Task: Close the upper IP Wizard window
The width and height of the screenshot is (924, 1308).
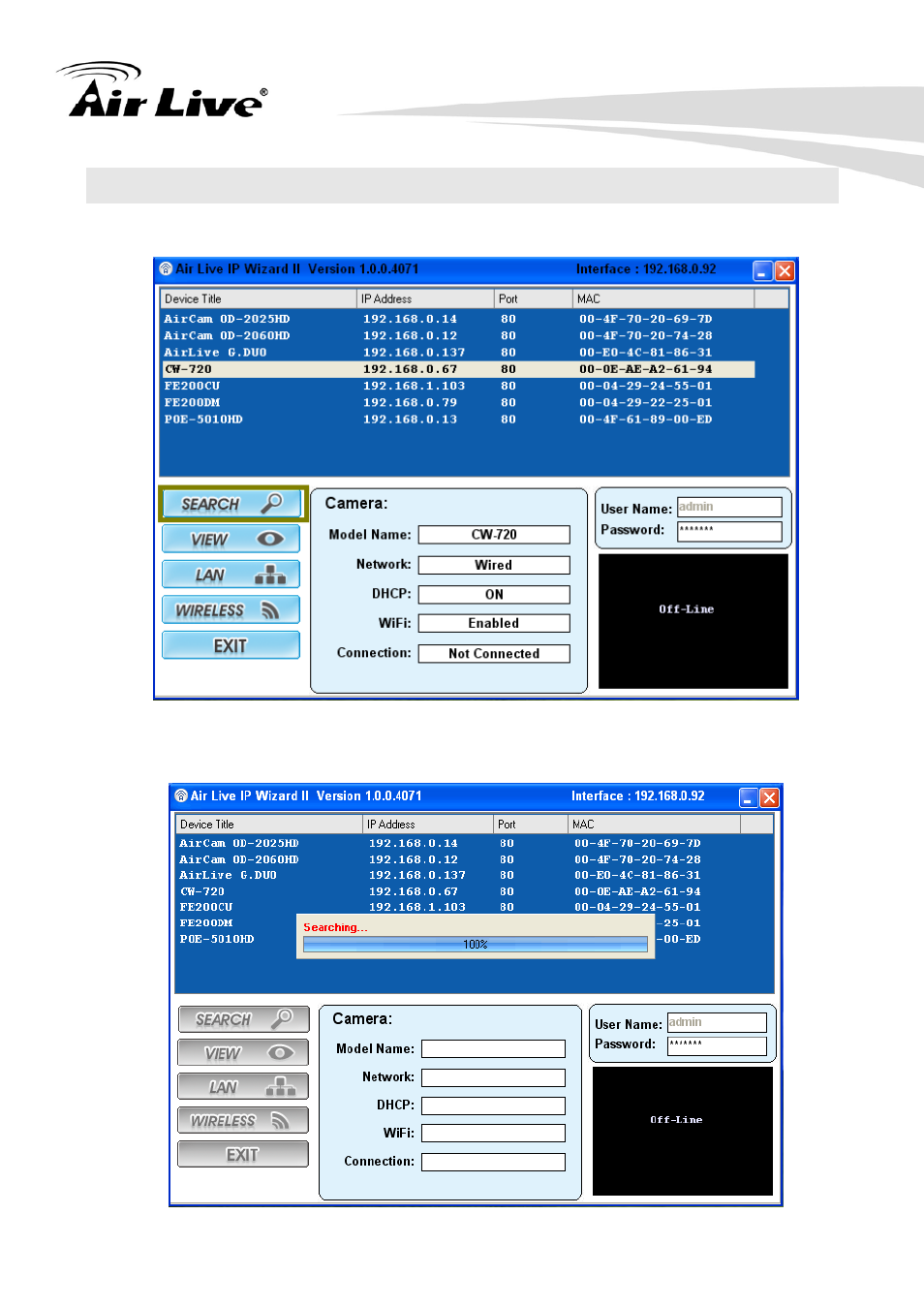Action: pos(785,270)
